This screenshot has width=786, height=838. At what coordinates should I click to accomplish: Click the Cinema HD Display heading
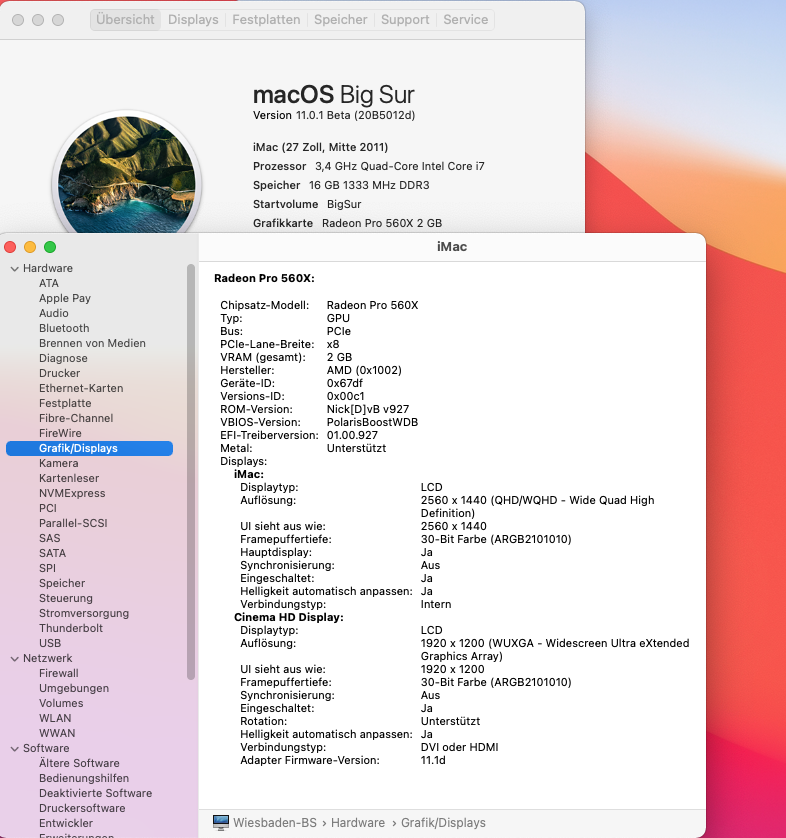coord(289,617)
